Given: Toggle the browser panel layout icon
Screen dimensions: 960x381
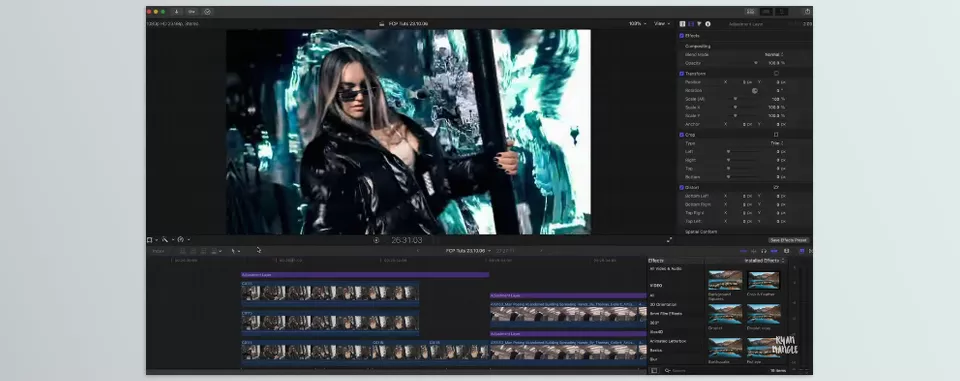Looking at the screenshot, I should tap(751, 12).
